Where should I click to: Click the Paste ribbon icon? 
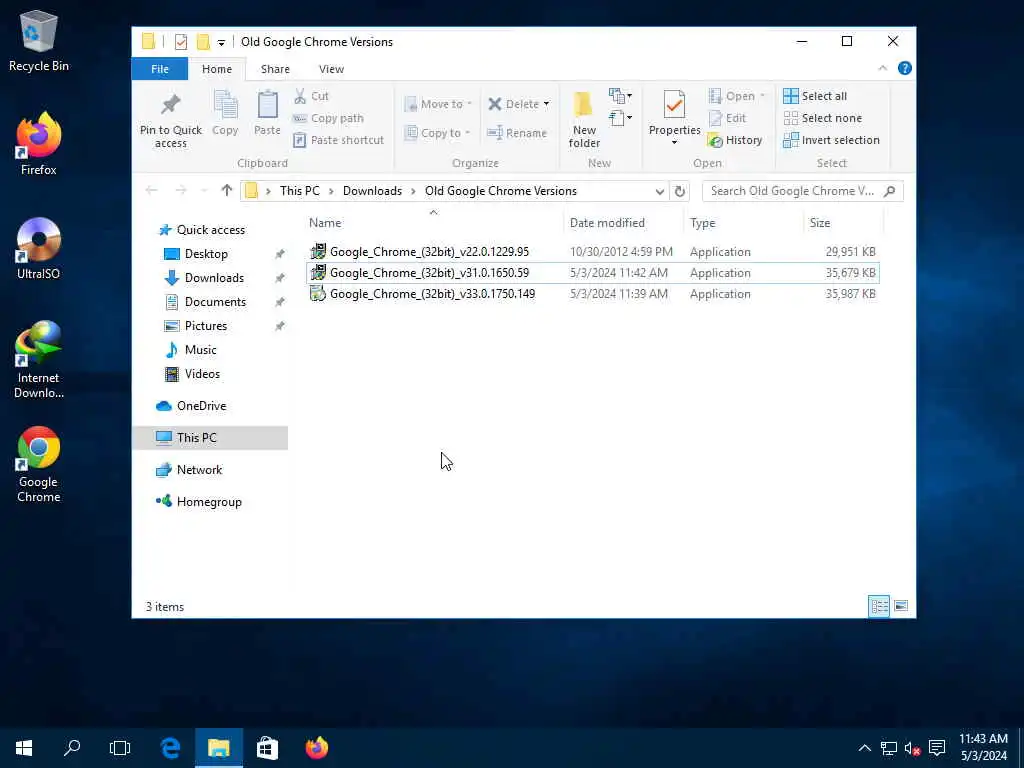tap(267, 106)
